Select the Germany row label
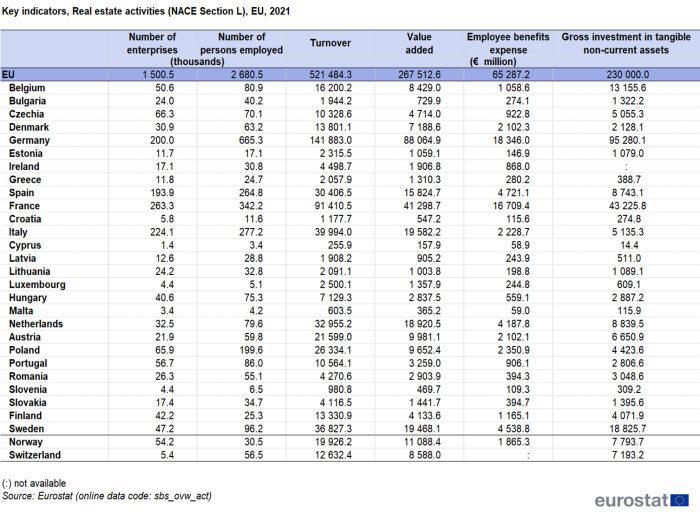 [29, 140]
